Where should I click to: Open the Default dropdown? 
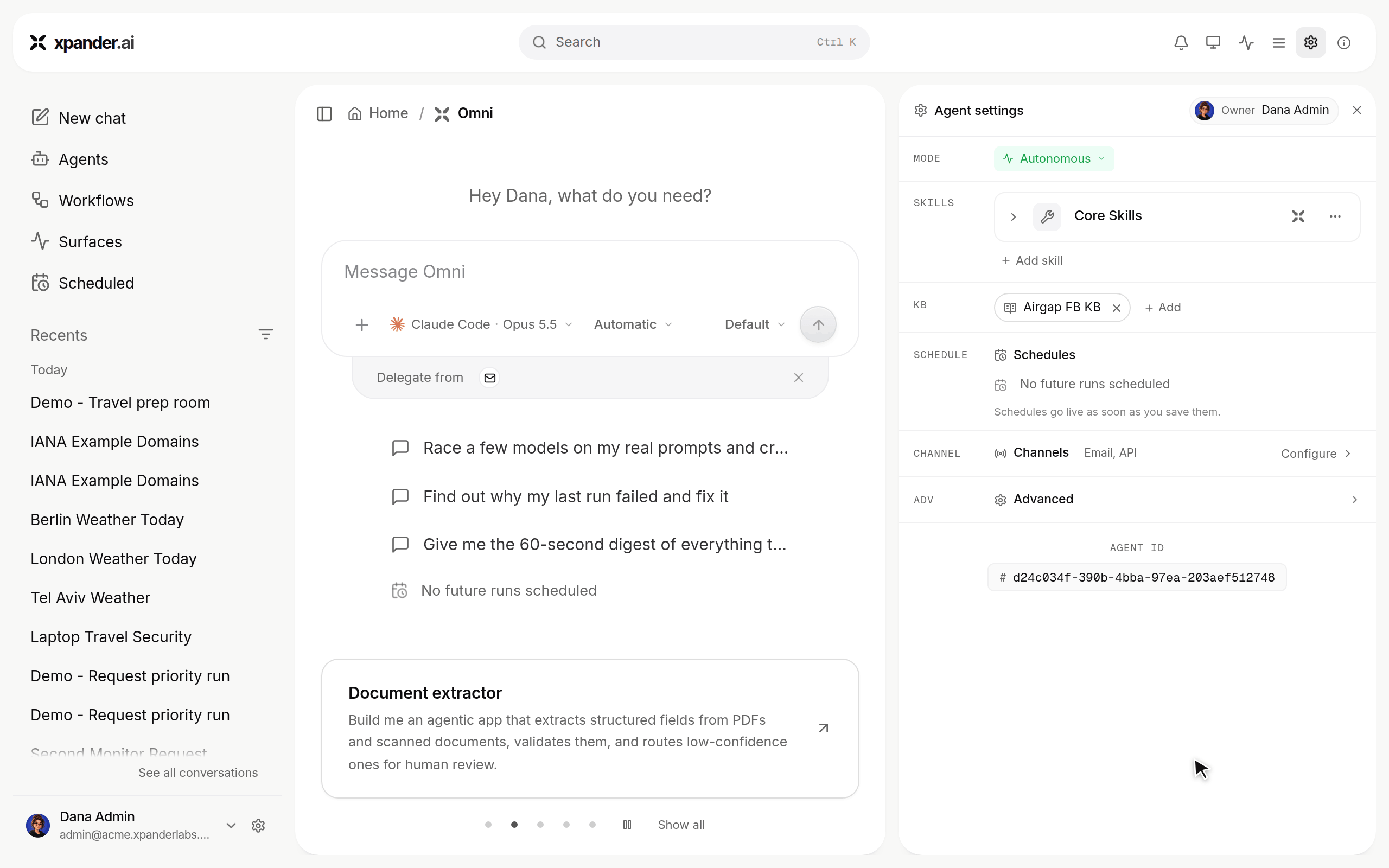pos(754,324)
